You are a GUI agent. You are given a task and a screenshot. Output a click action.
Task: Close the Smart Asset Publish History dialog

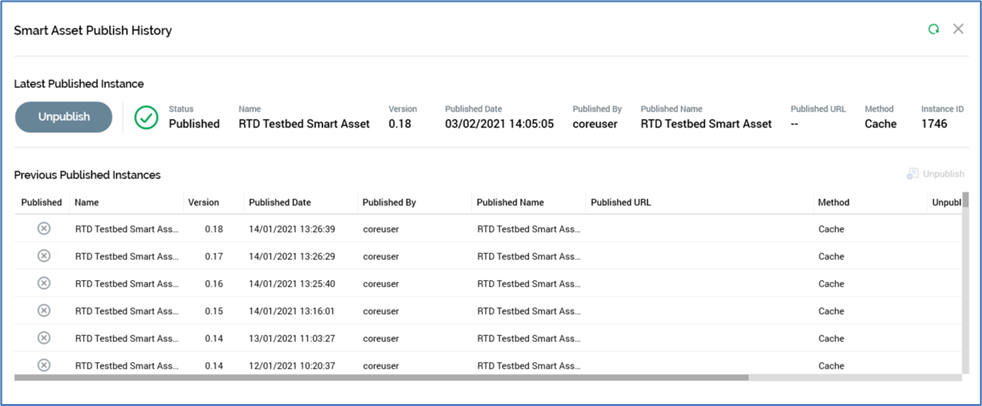click(x=958, y=29)
